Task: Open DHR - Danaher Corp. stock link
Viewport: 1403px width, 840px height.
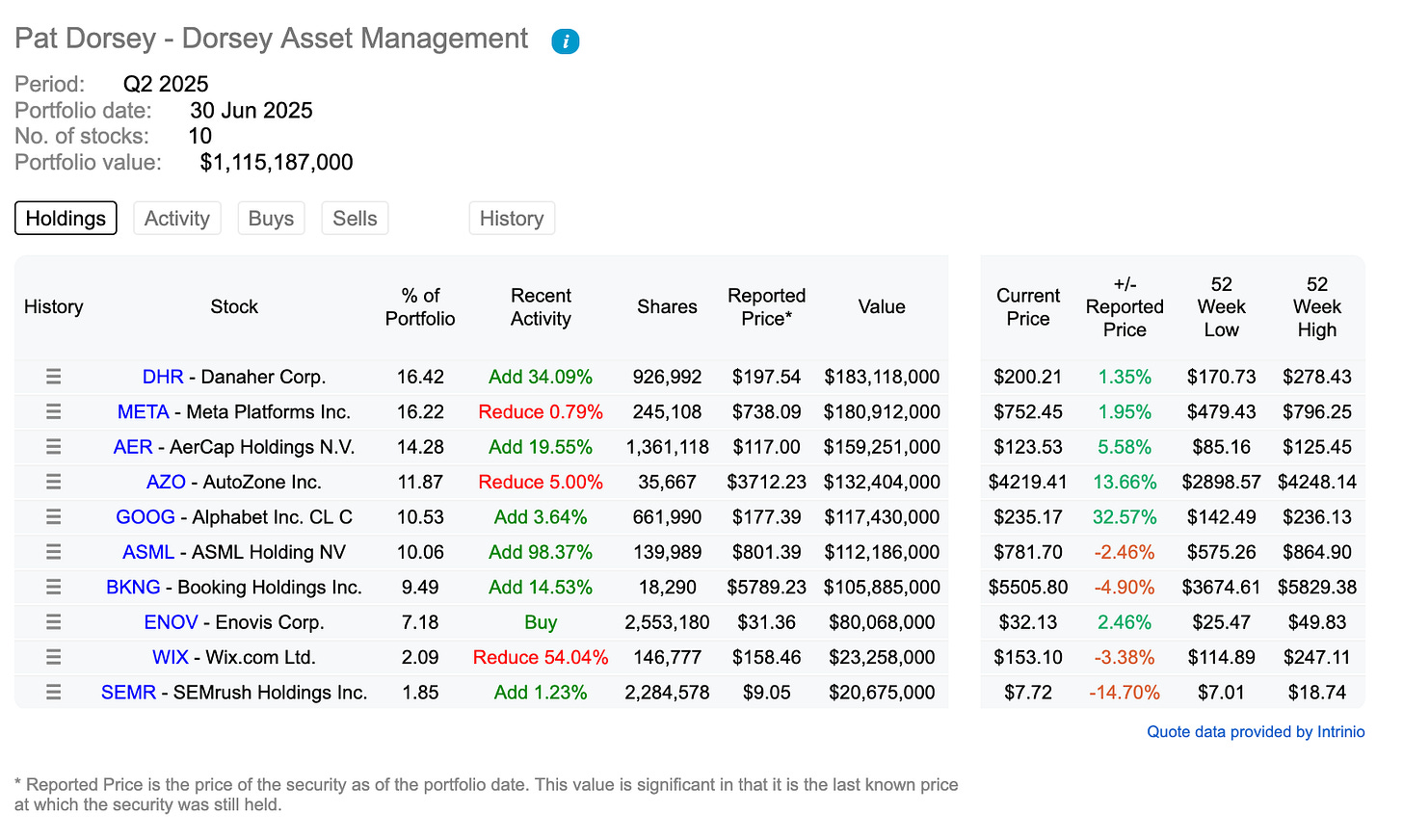Action: click(x=234, y=377)
